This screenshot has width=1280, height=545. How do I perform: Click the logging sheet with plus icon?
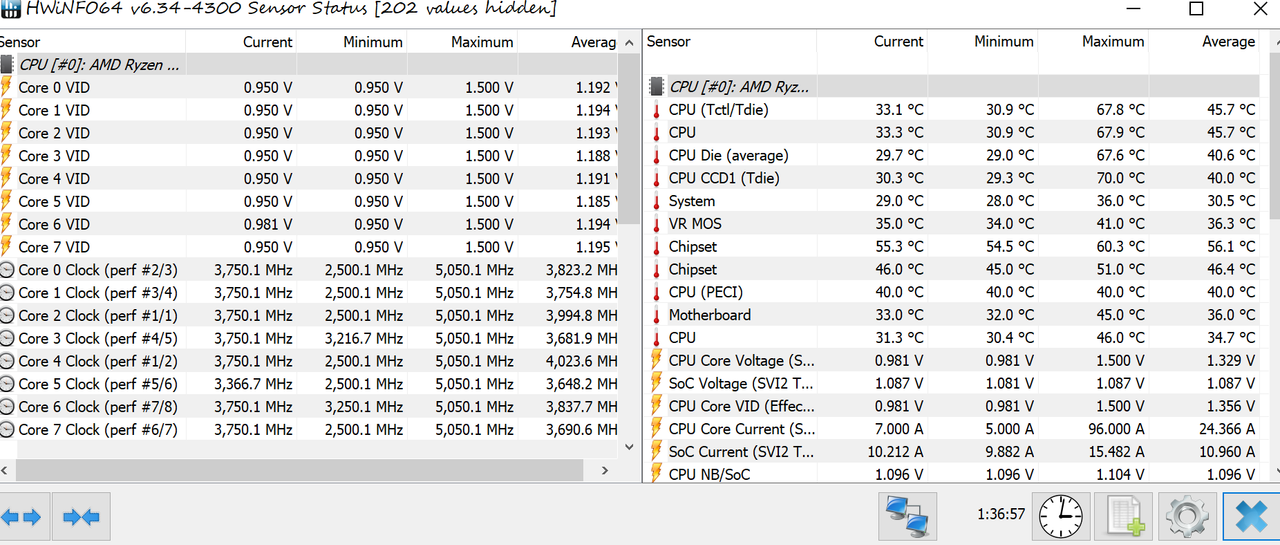[x=1123, y=517]
